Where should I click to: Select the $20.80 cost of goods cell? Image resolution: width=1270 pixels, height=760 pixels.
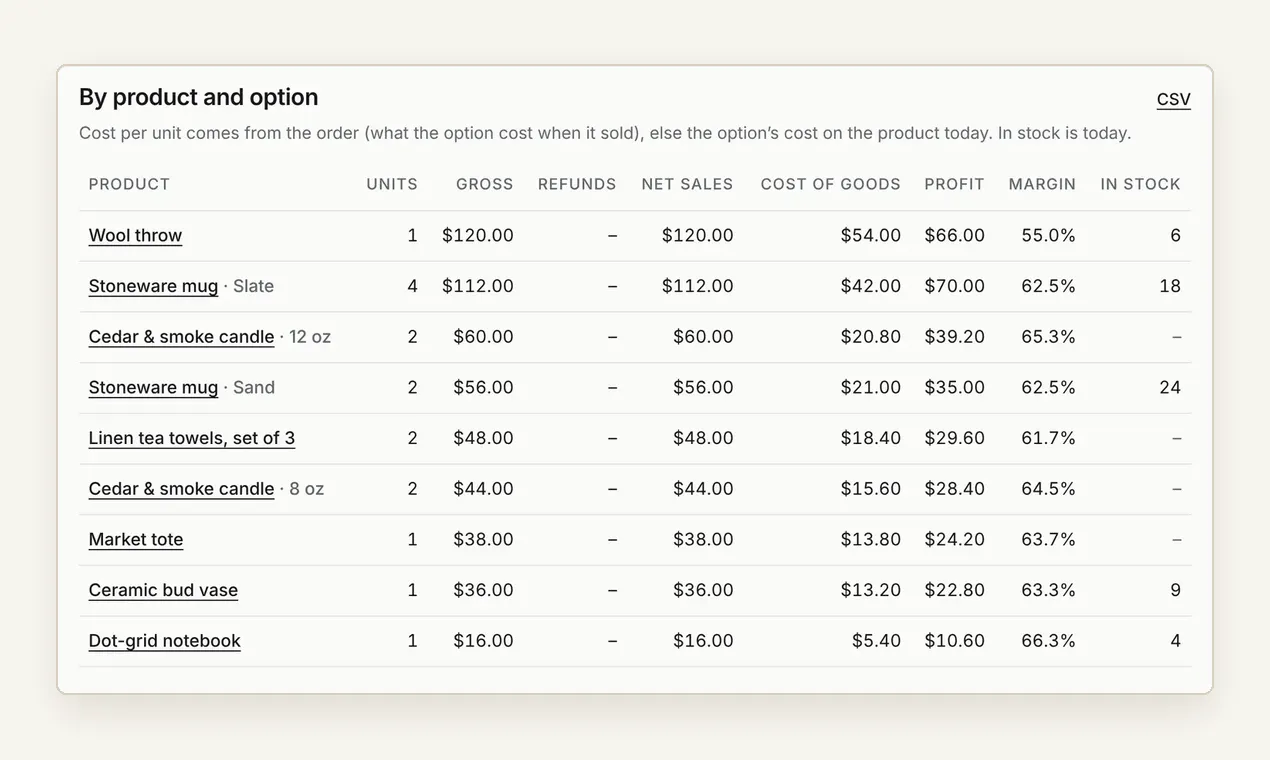pos(871,337)
